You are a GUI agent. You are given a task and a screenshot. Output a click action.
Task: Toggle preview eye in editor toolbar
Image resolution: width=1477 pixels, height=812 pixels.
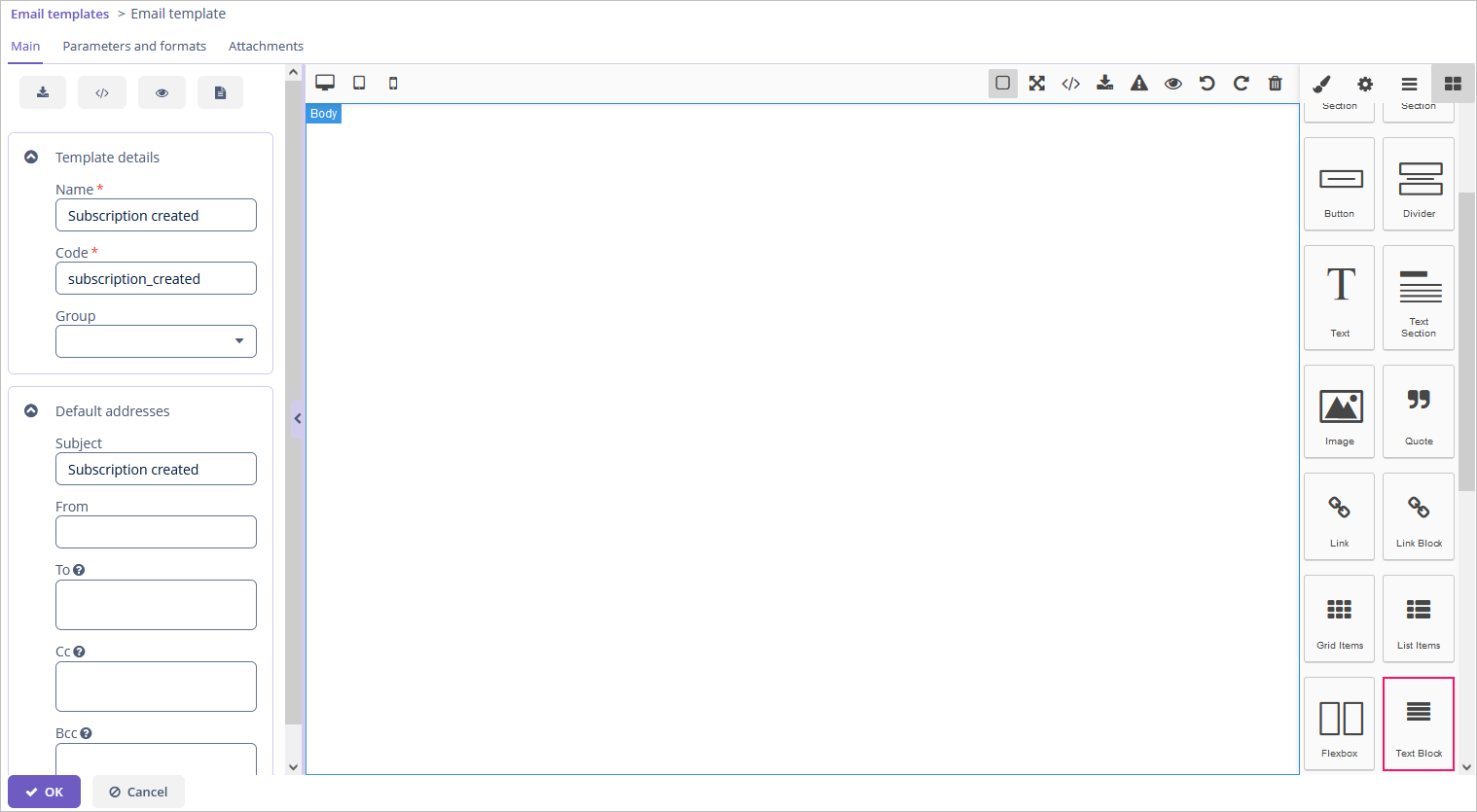tap(1173, 84)
